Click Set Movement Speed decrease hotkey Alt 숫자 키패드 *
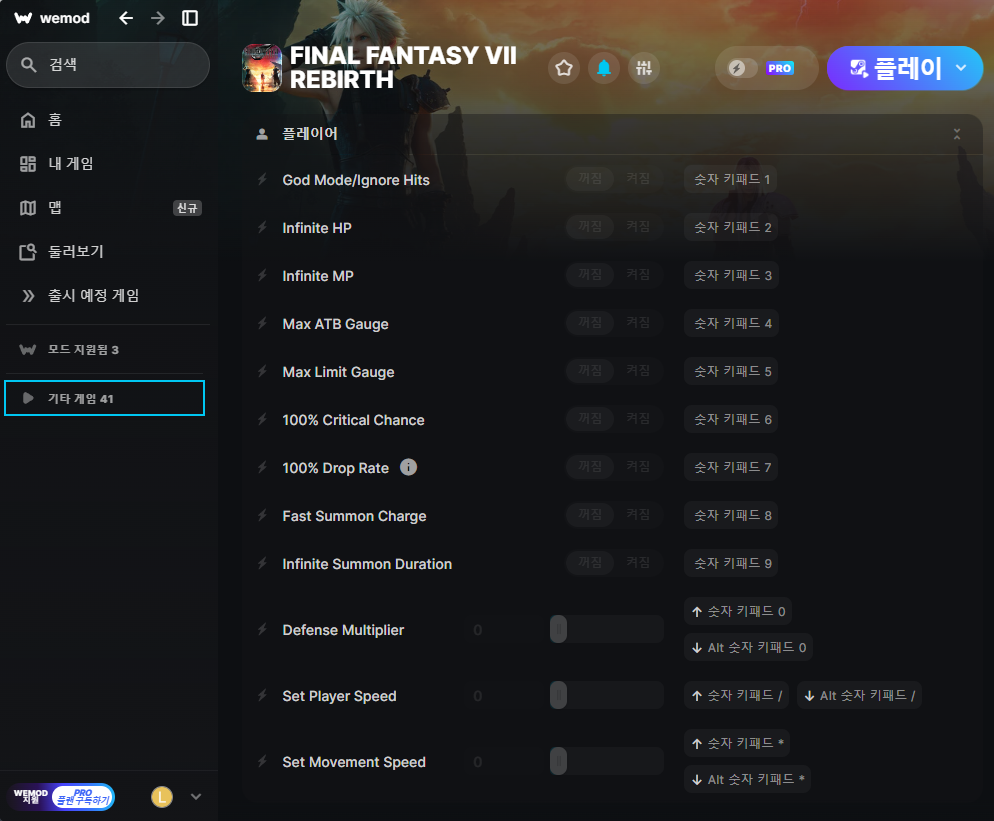Viewport: 994px width, 821px height. (748, 779)
